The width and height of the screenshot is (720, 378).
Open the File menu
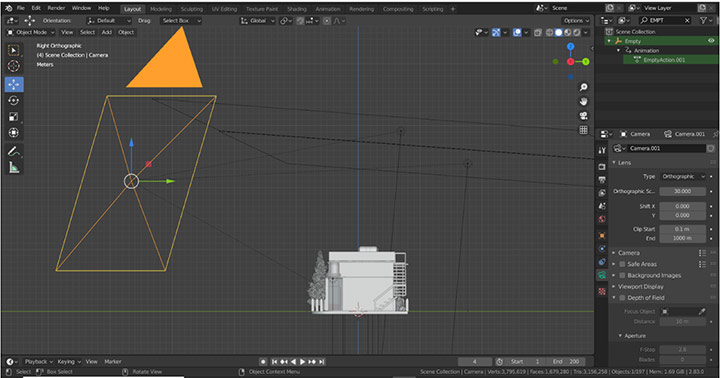point(21,8)
